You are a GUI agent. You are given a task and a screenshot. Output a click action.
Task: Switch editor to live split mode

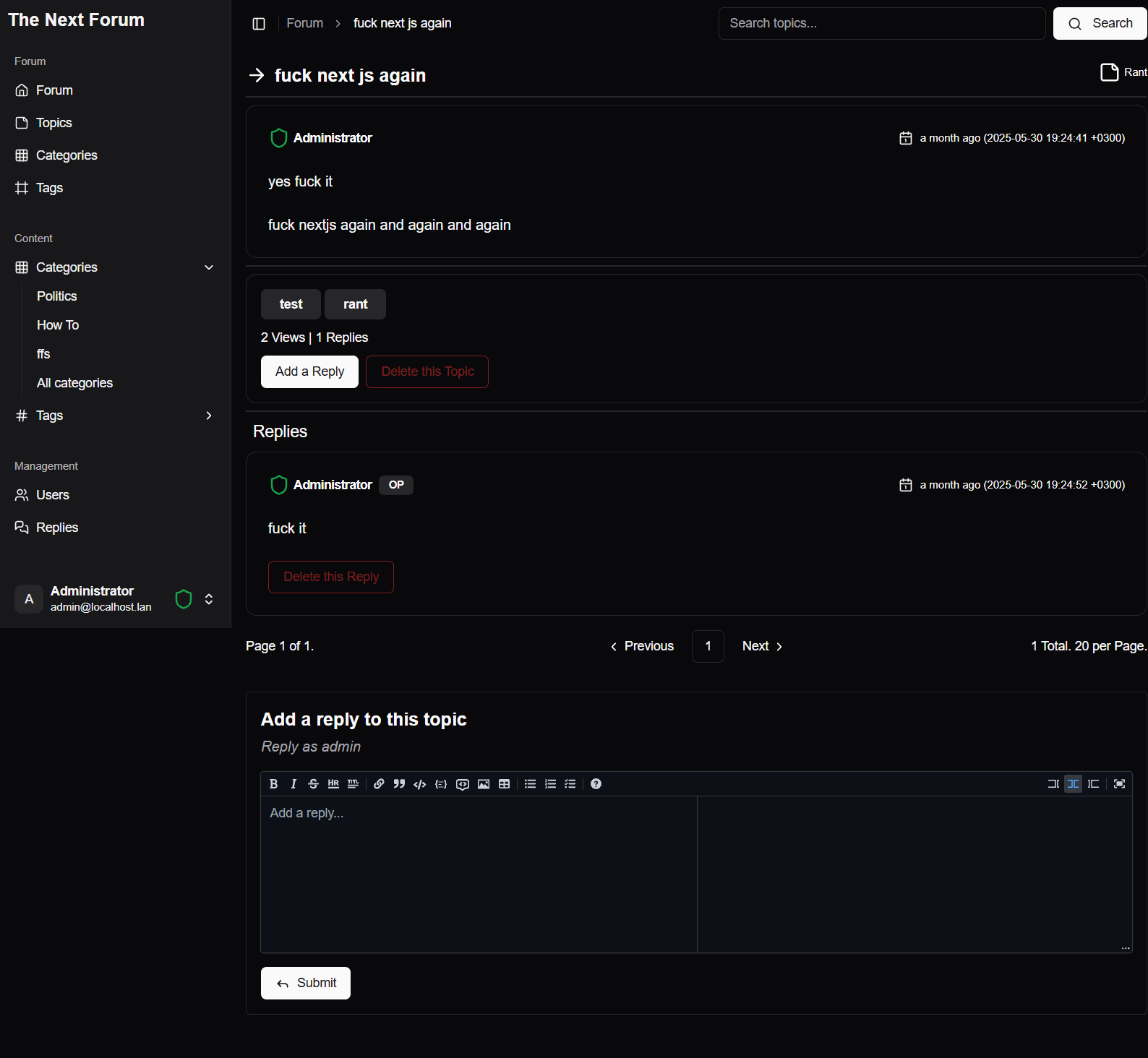(1074, 784)
